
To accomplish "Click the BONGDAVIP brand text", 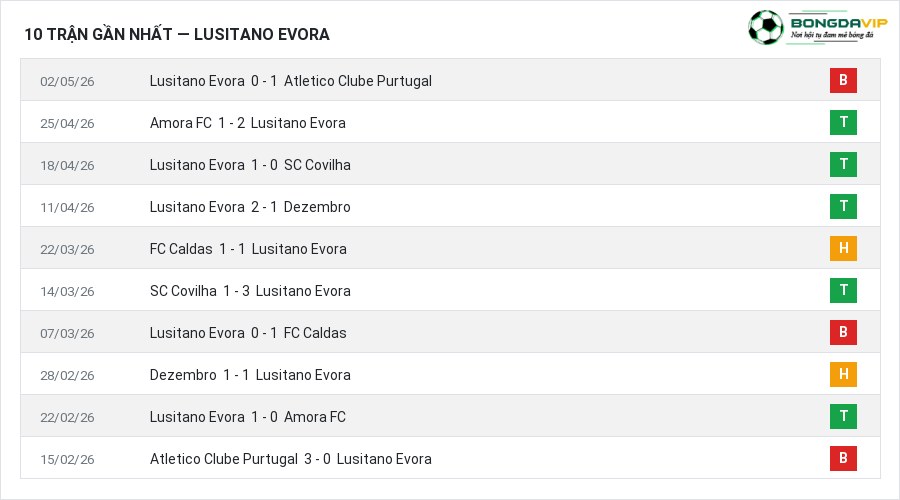I will click(839, 23).
